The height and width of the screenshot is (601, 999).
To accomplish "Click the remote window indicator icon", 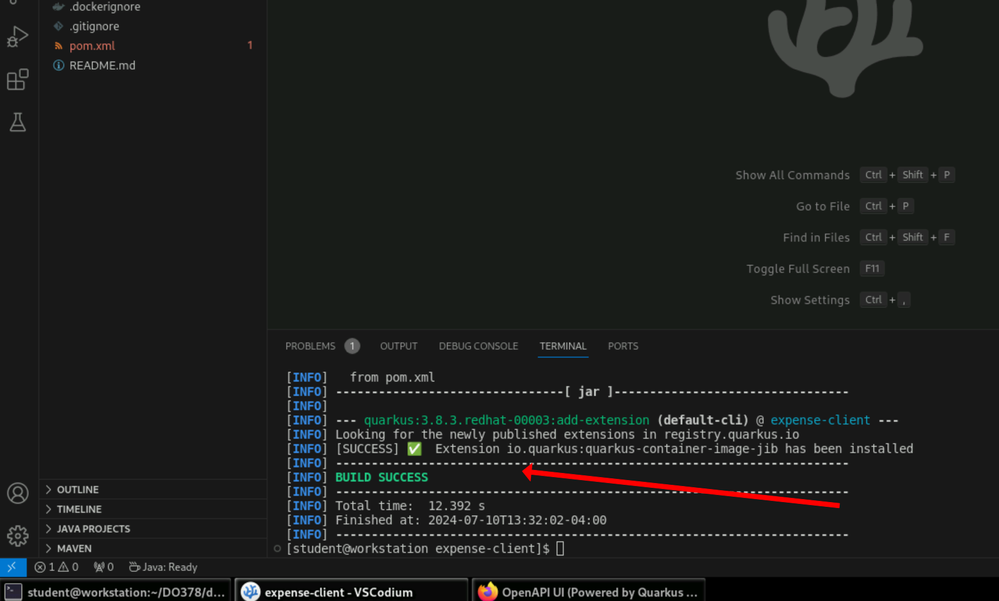I will tap(12, 567).
